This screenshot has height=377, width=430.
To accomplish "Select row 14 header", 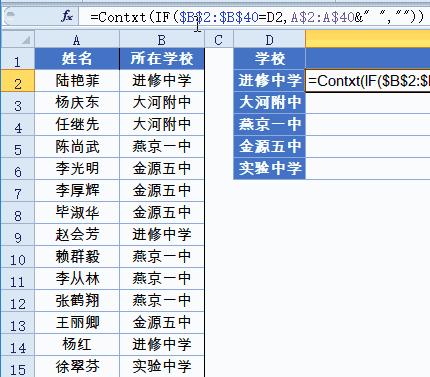I will pos(17,345).
